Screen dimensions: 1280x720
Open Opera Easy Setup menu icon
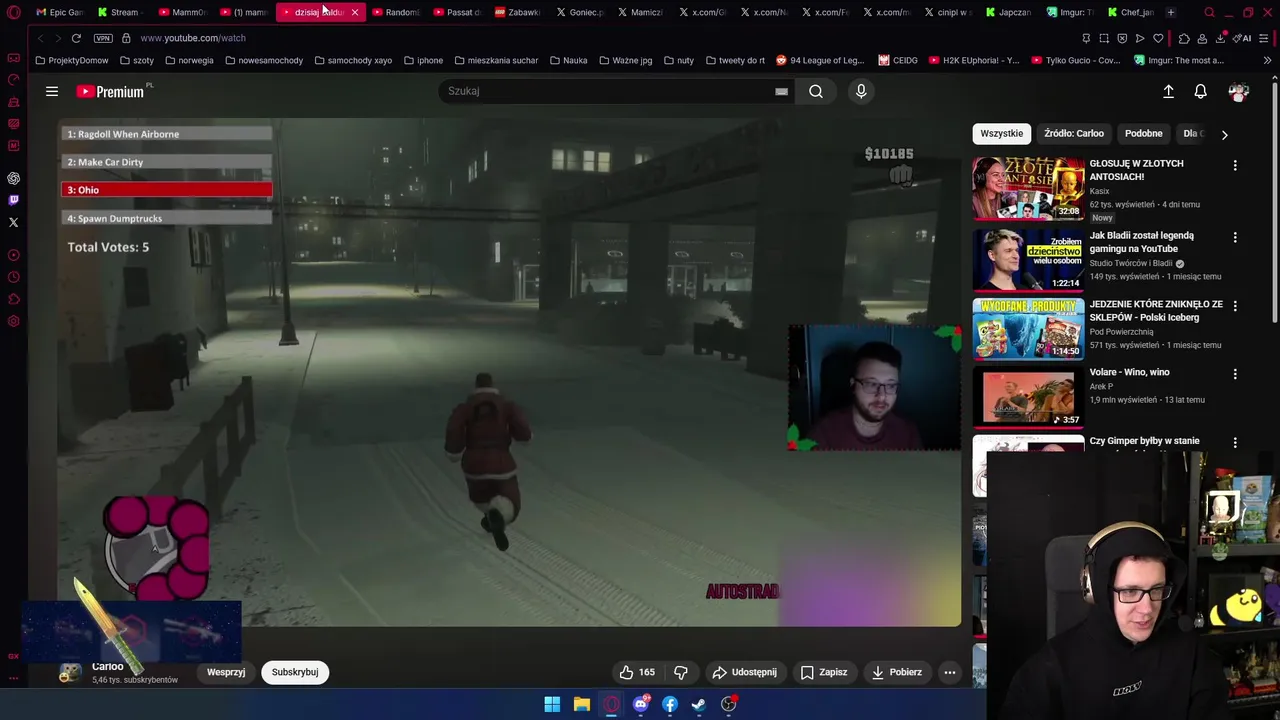[x=1264, y=38]
